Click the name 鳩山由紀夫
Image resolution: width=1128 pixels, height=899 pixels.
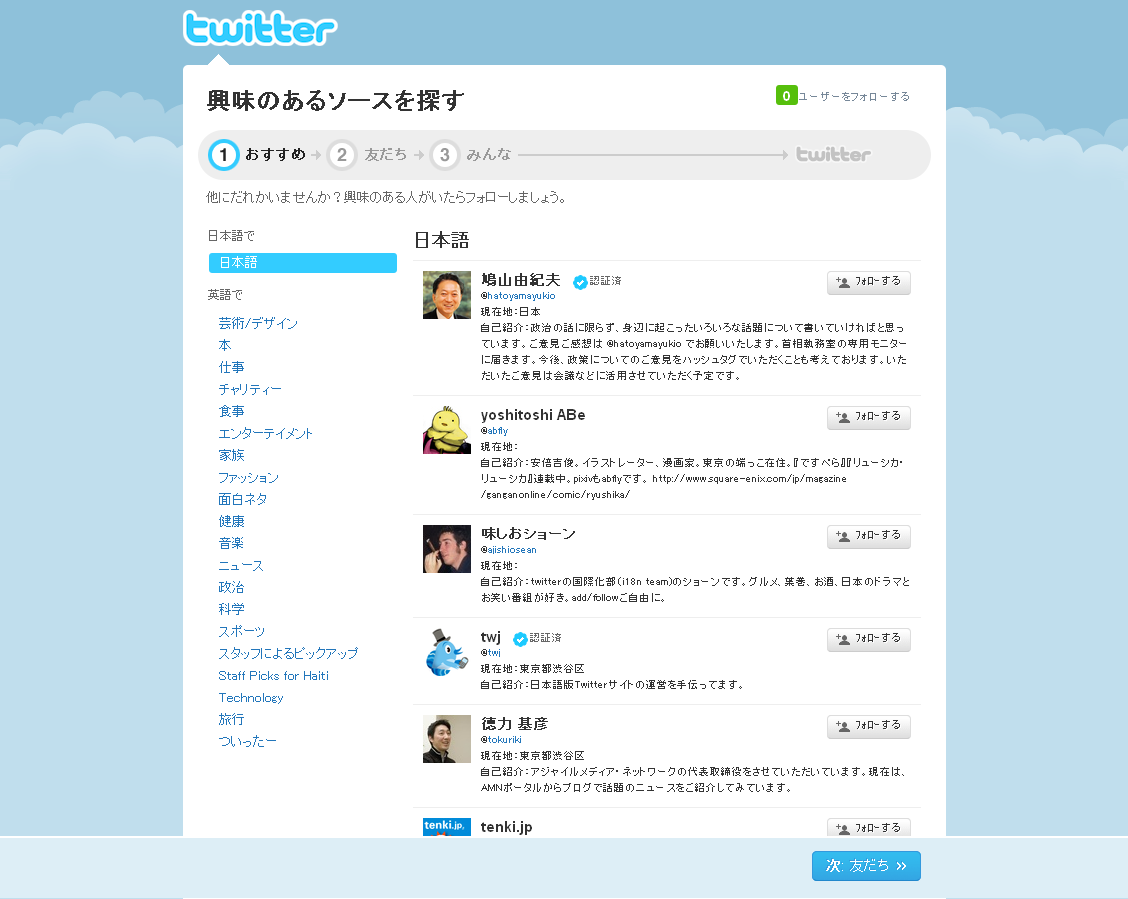pos(520,280)
